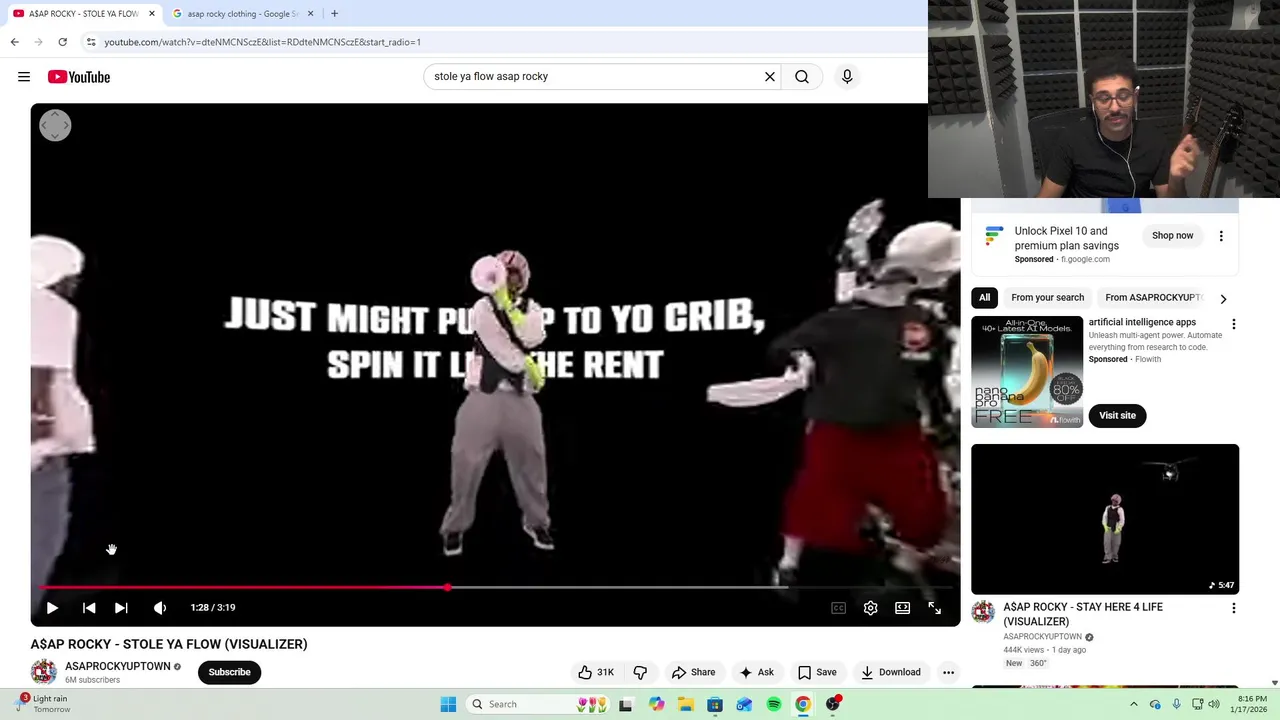Close the asap rocky clothing tab
The width and height of the screenshot is (1280, 720).
pyautogui.click(x=310, y=14)
